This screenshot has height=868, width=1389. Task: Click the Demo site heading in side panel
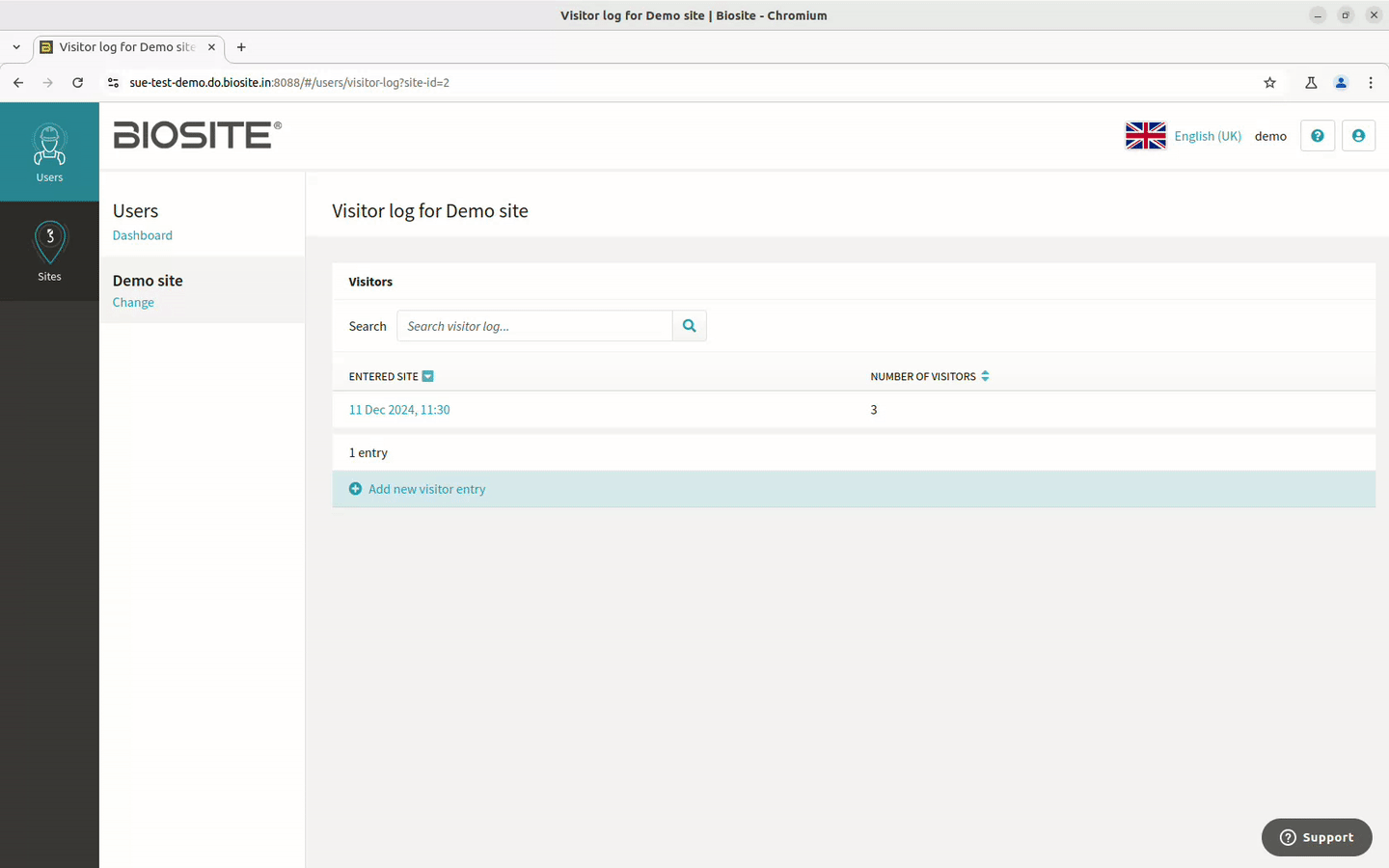(148, 281)
